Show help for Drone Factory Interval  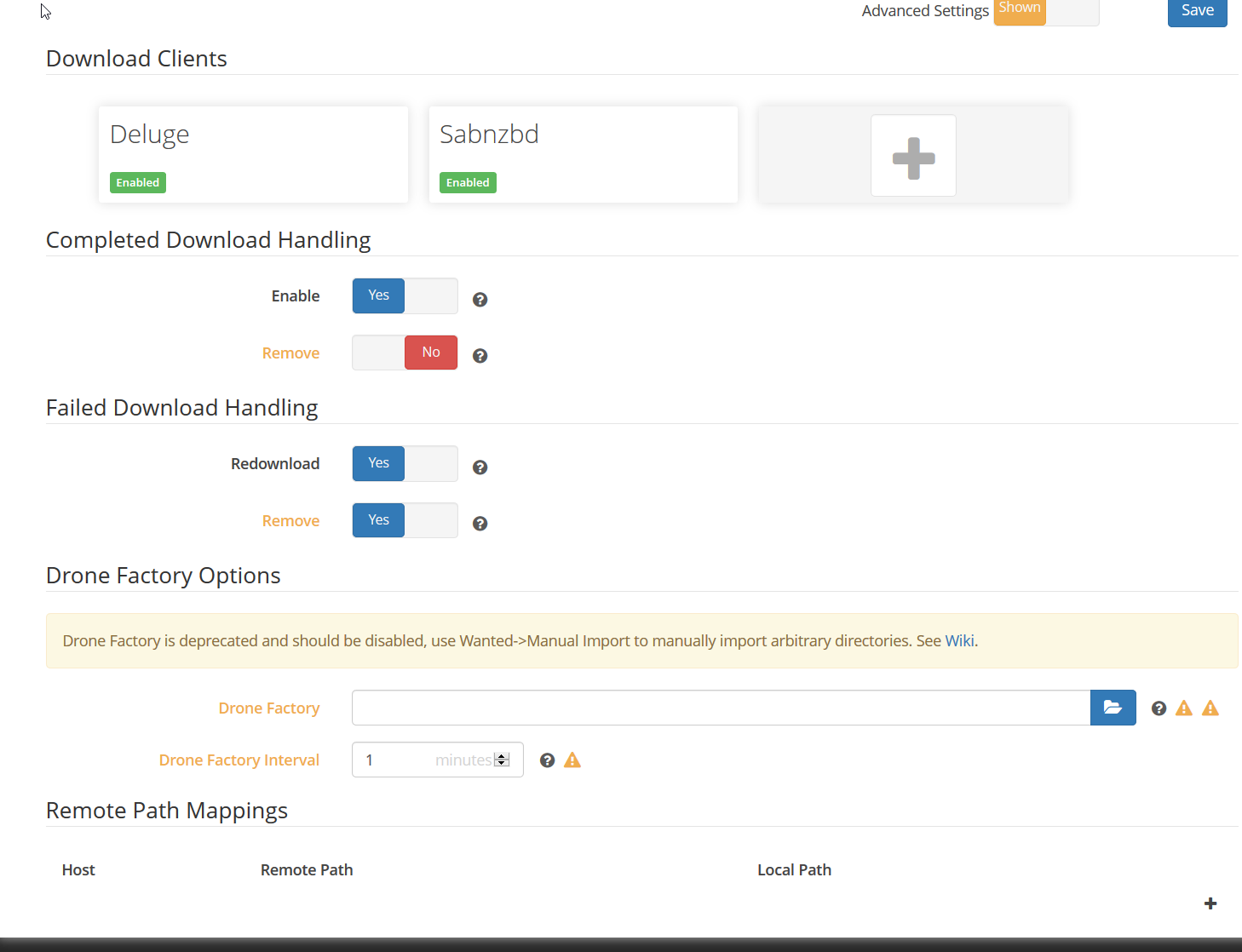click(548, 760)
